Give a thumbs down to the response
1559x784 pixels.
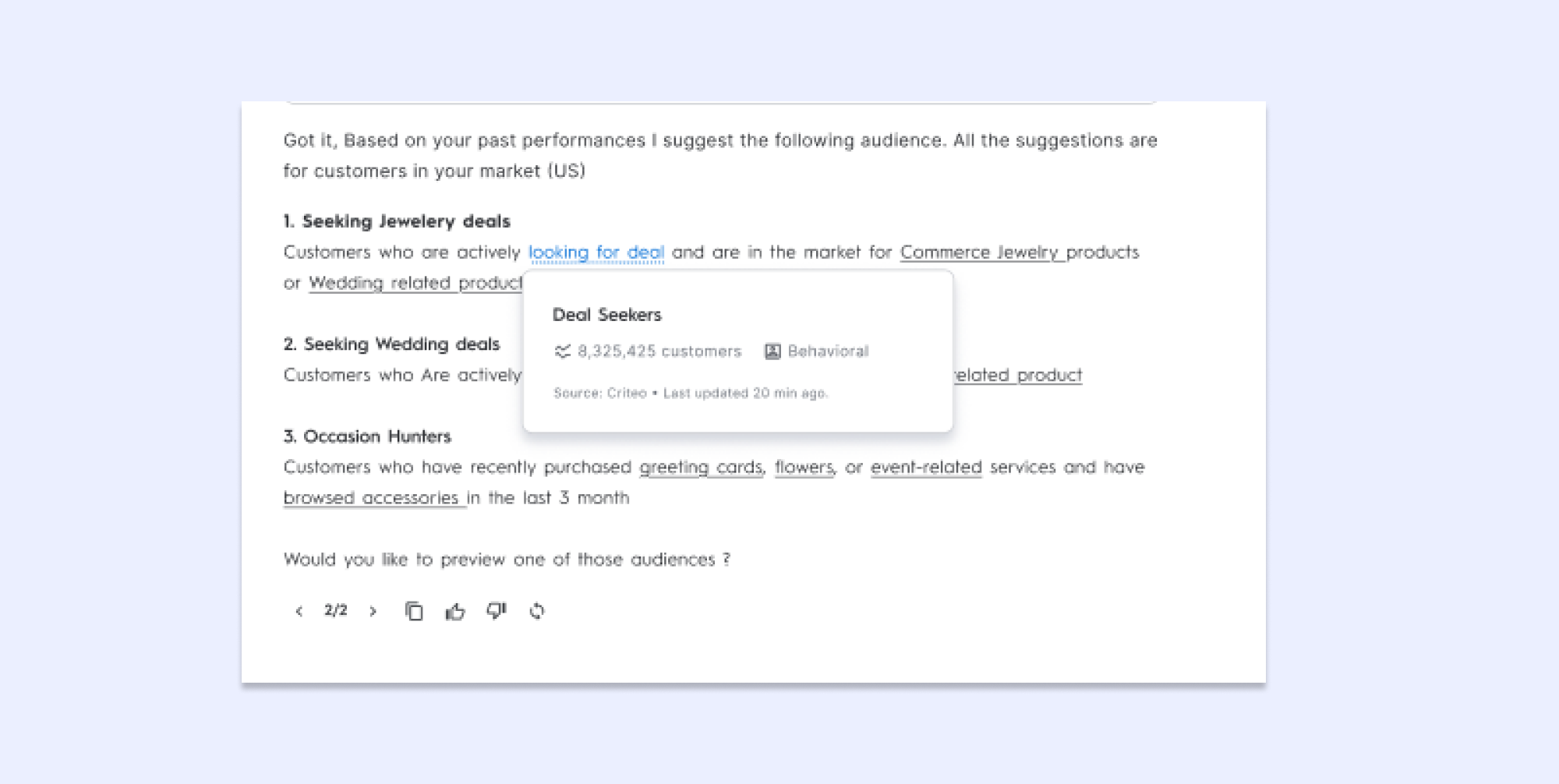click(497, 611)
